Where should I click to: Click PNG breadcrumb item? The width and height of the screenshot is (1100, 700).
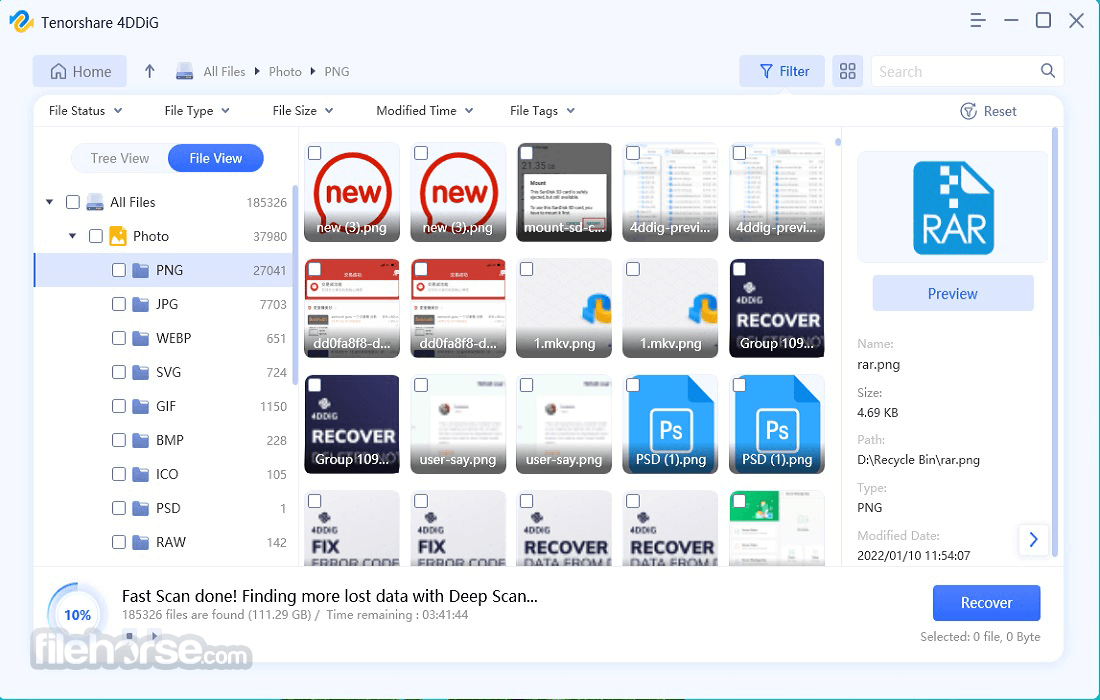(337, 72)
